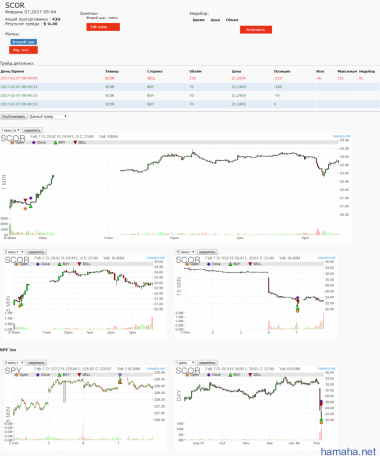This screenshot has width=380, height=456.
Task: Click the red SELL legend triangle in DAY chart
Action: pyautogui.click(x=250, y=375)
